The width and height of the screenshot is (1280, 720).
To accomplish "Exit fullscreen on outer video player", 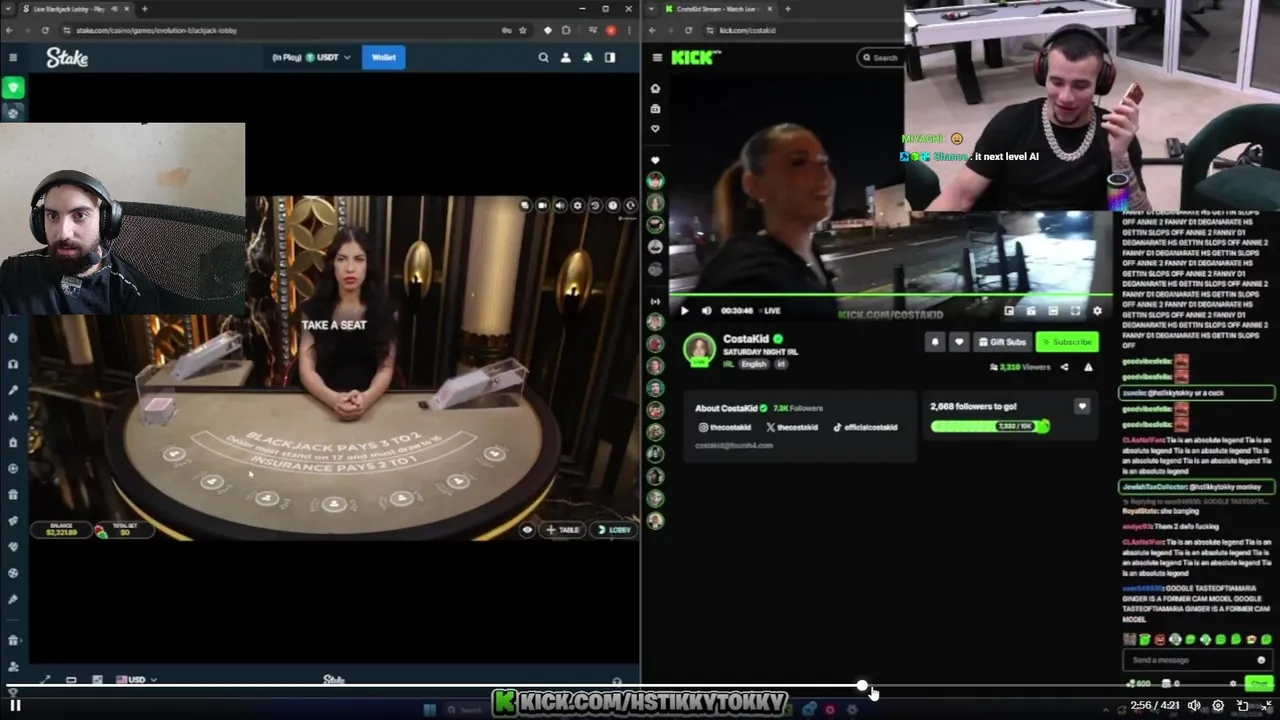I will click(x=1266, y=705).
